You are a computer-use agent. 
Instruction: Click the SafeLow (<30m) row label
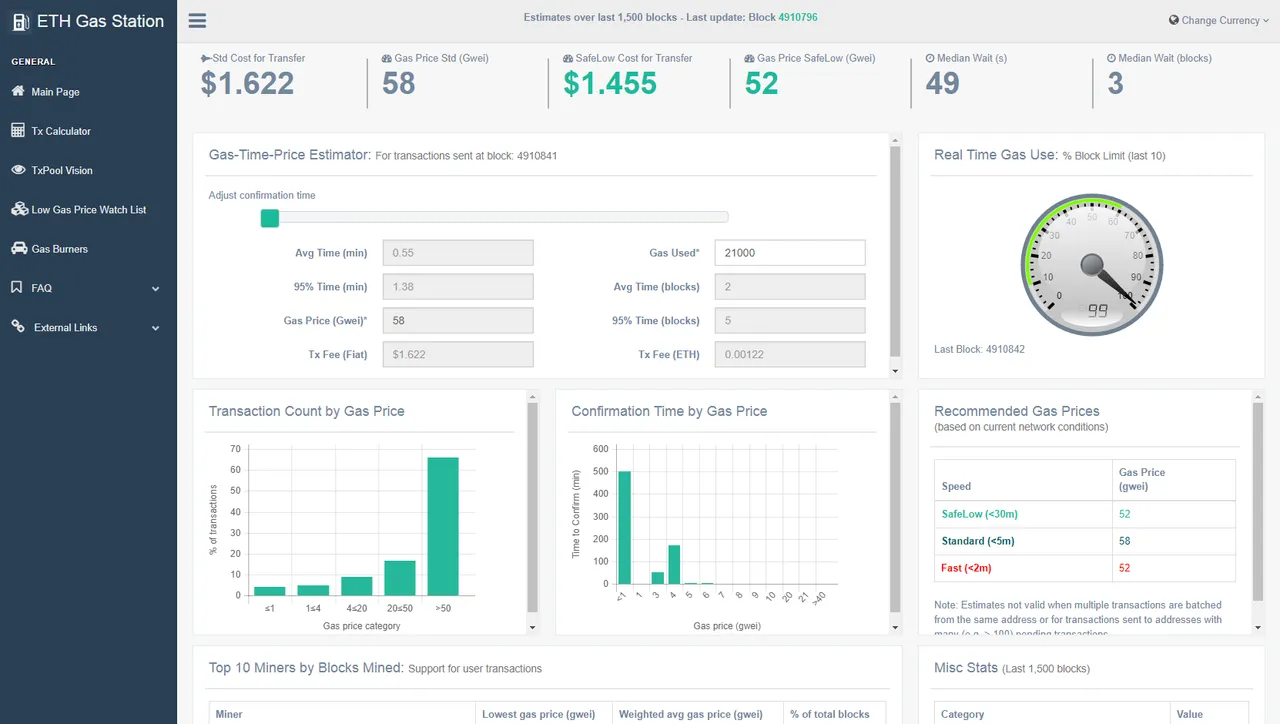pos(980,514)
